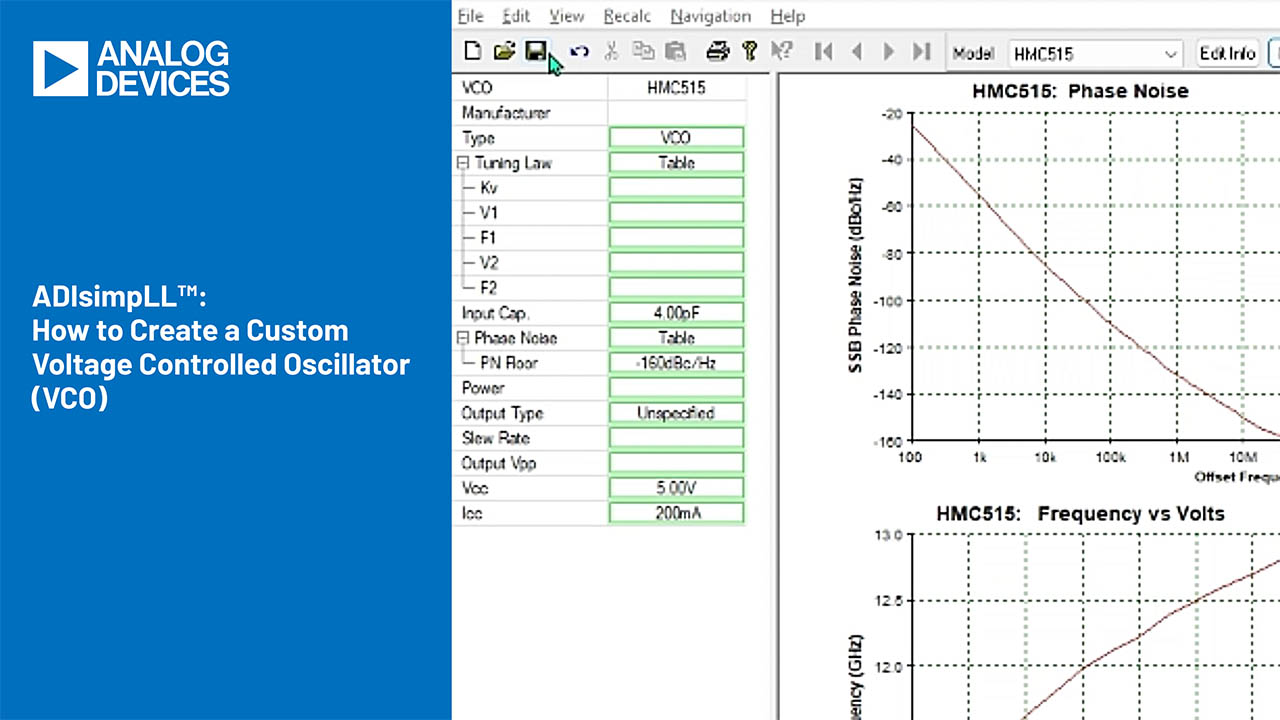Click the empty Kv value field
This screenshot has width=1280, height=720.
676,188
